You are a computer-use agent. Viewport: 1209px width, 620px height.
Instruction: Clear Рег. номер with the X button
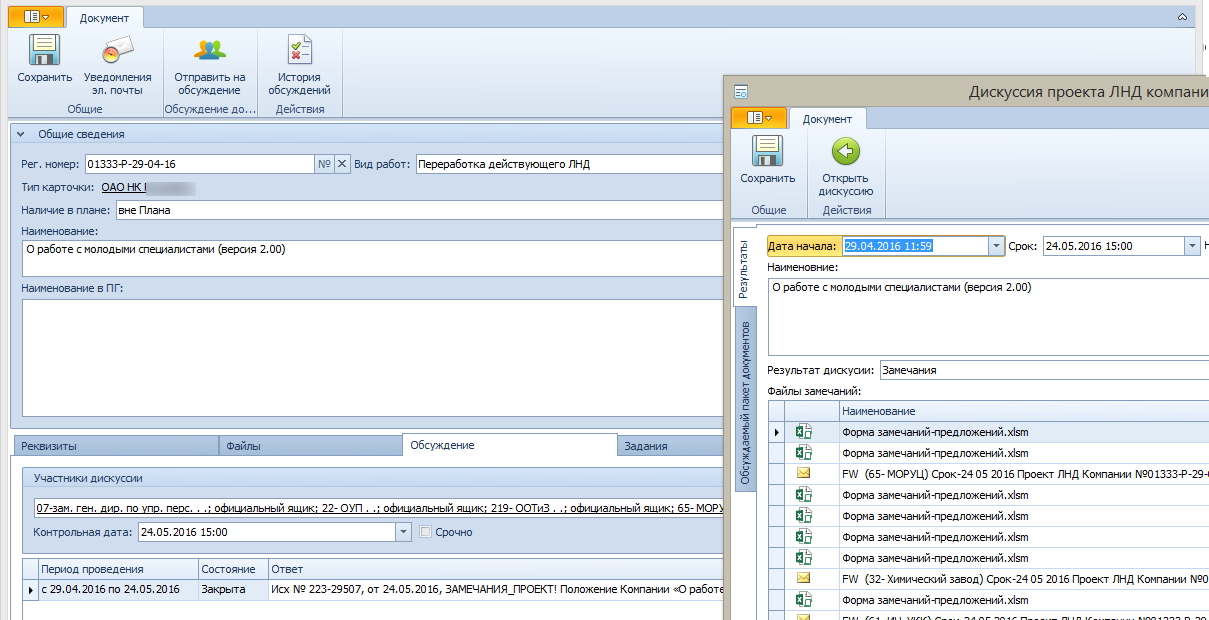point(342,164)
